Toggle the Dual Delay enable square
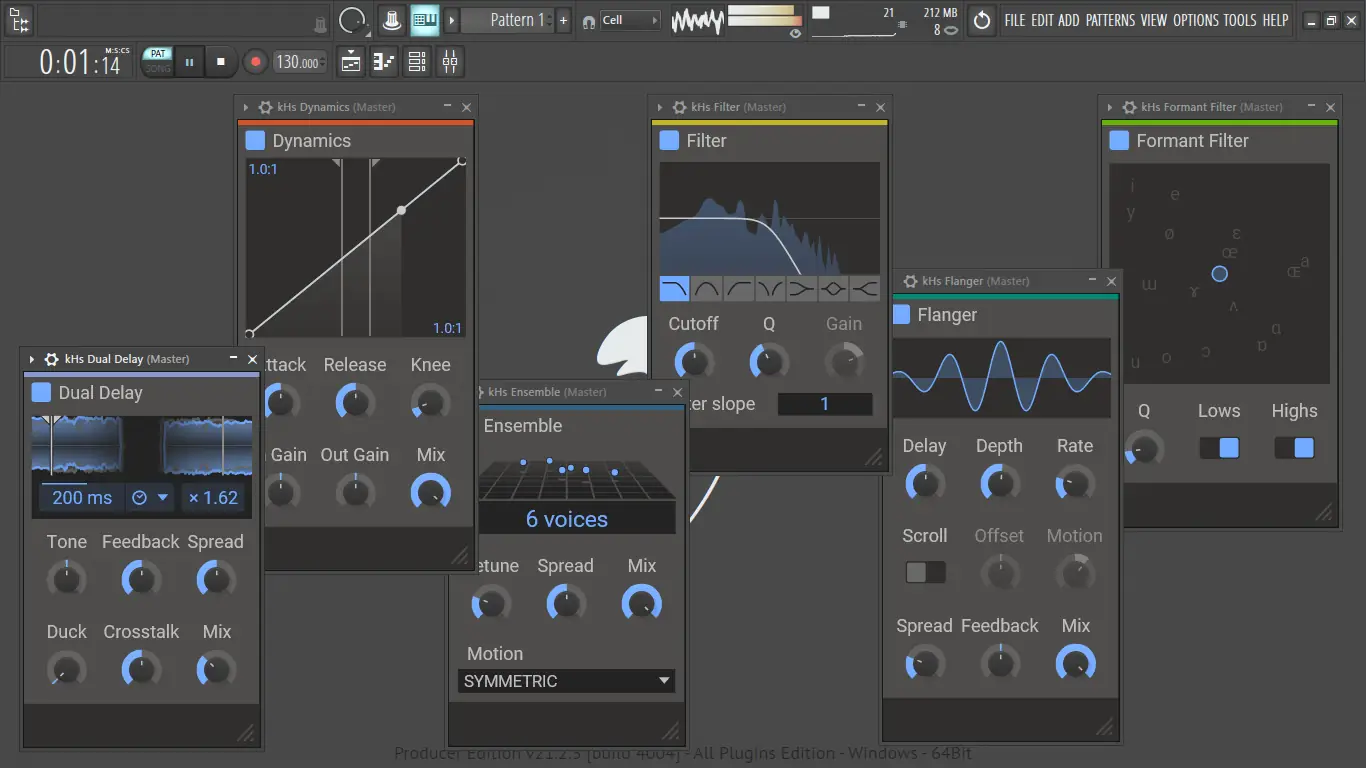The width and height of the screenshot is (1366, 768). pyautogui.click(x=41, y=393)
